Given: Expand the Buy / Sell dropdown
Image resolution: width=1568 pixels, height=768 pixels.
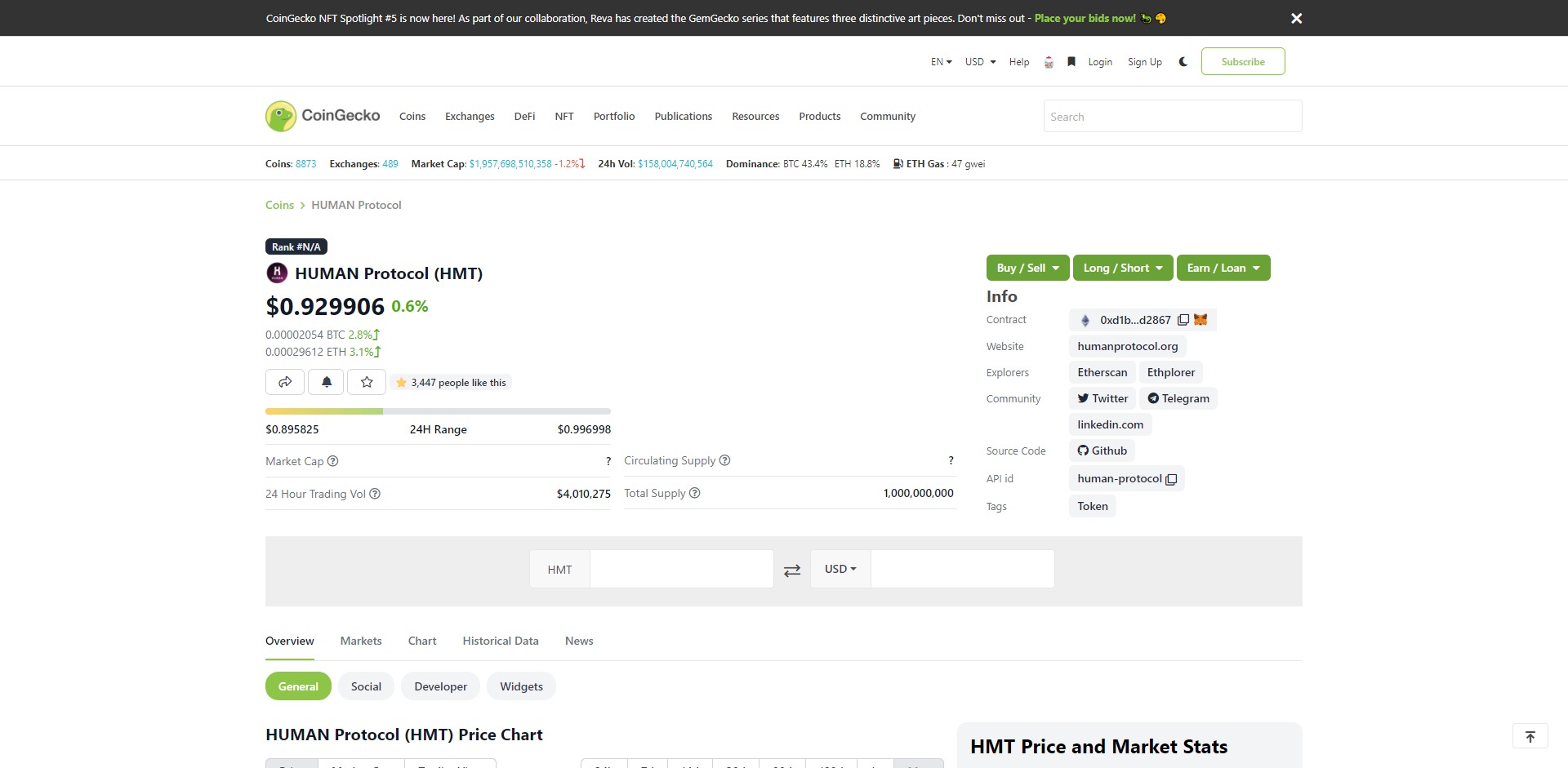Looking at the screenshot, I should pos(1027,268).
